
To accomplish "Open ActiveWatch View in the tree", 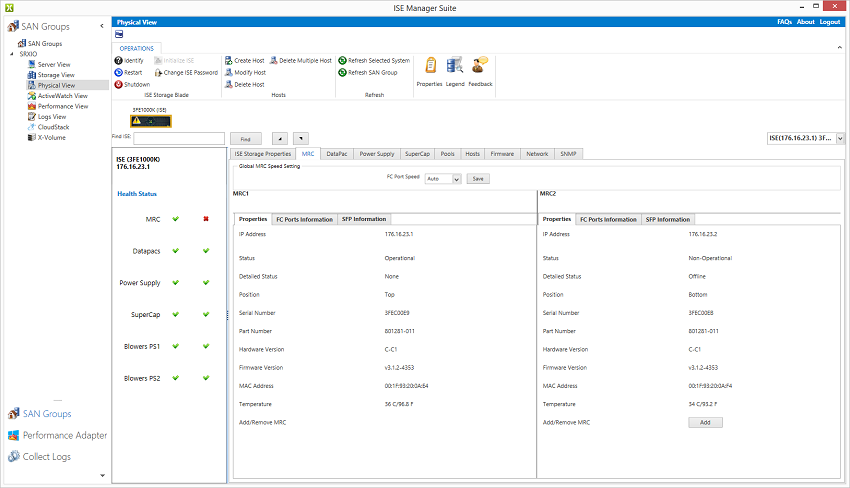I will [x=58, y=96].
